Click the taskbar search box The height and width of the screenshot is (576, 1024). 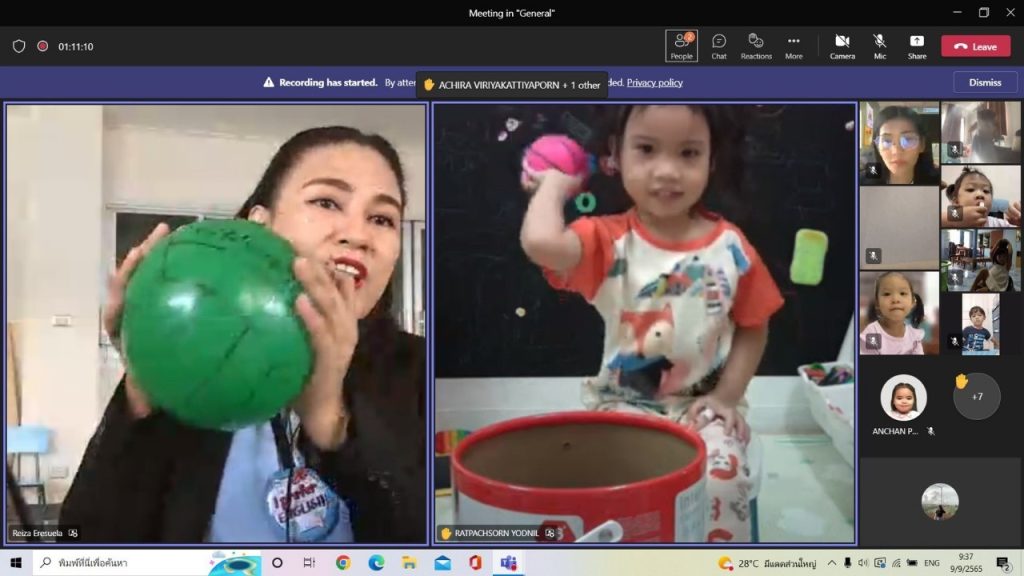point(147,562)
